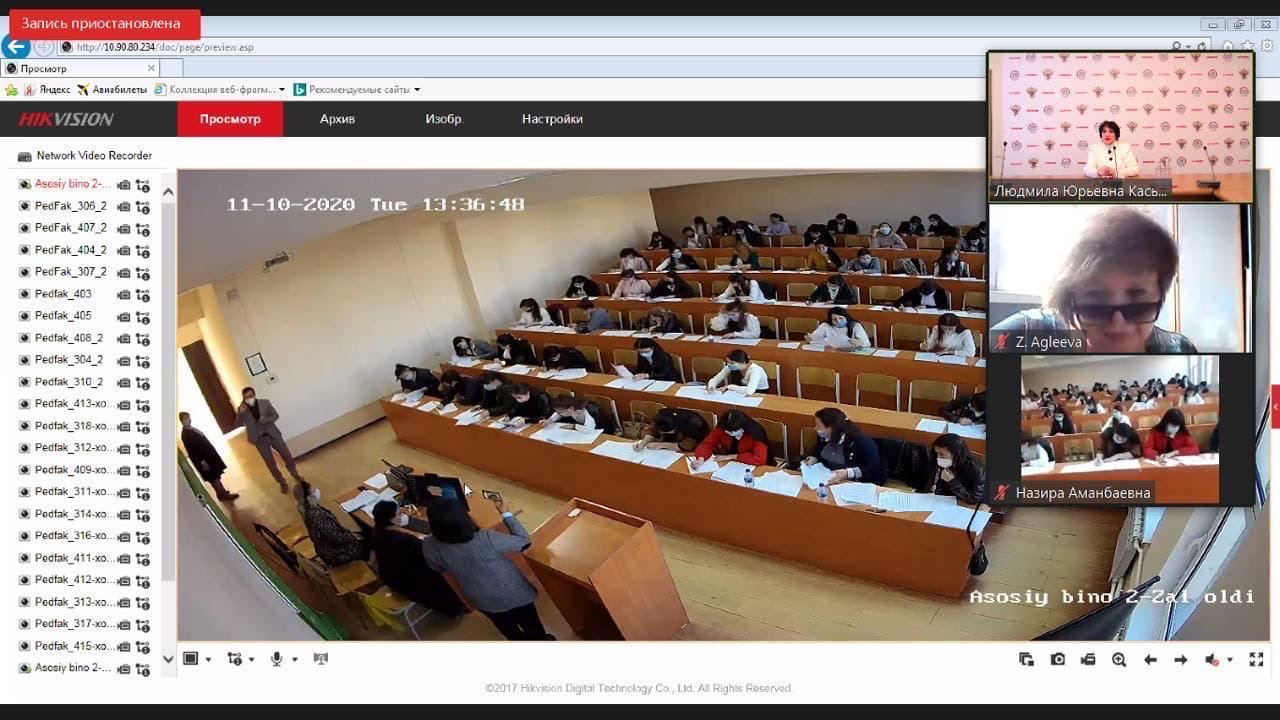Image resolution: width=1280 pixels, height=720 pixels.
Task: Select PedFak_407_2 camera in list
Action: tap(70, 228)
